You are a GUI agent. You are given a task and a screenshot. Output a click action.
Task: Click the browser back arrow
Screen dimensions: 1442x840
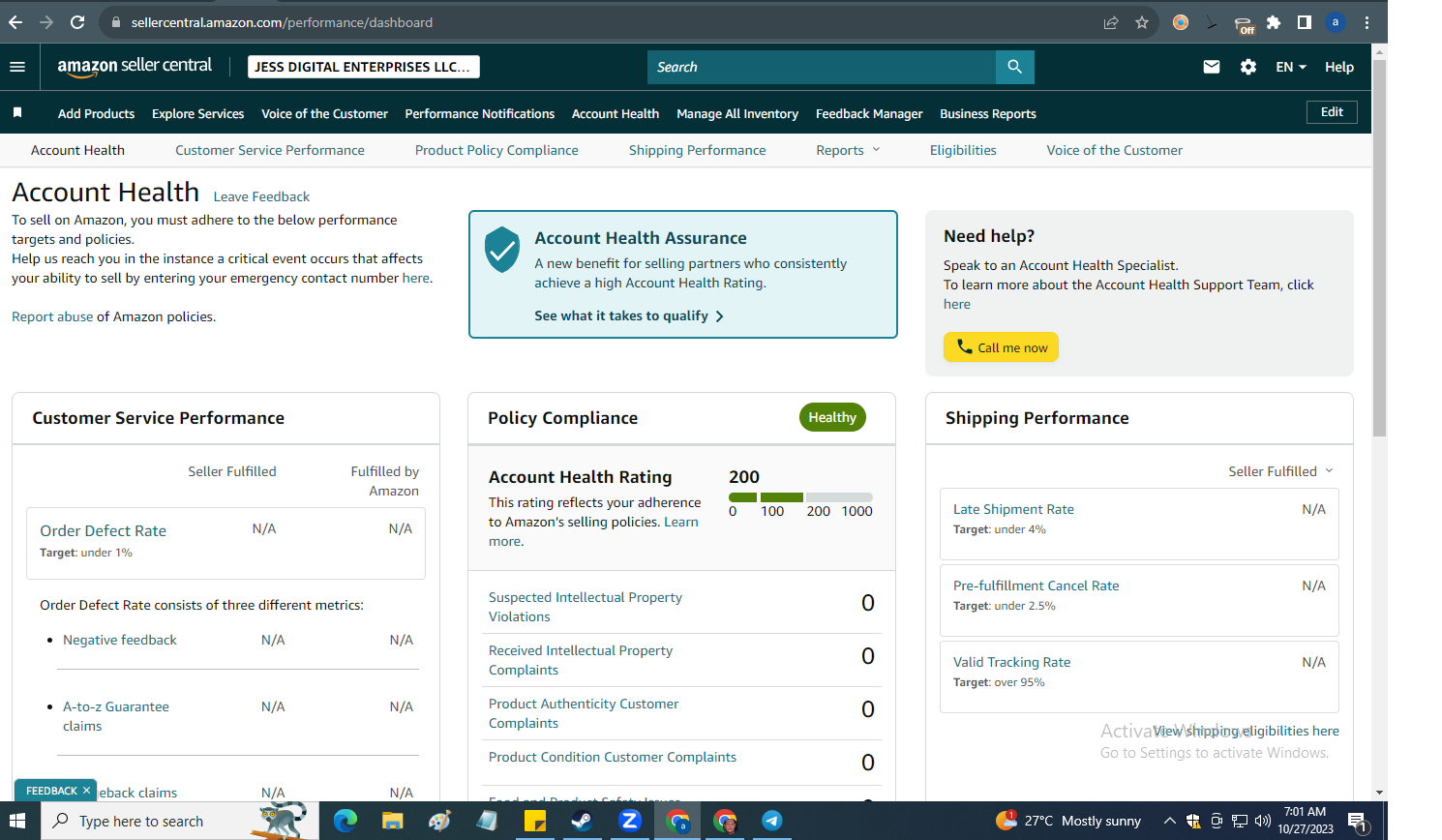(x=15, y=22)
